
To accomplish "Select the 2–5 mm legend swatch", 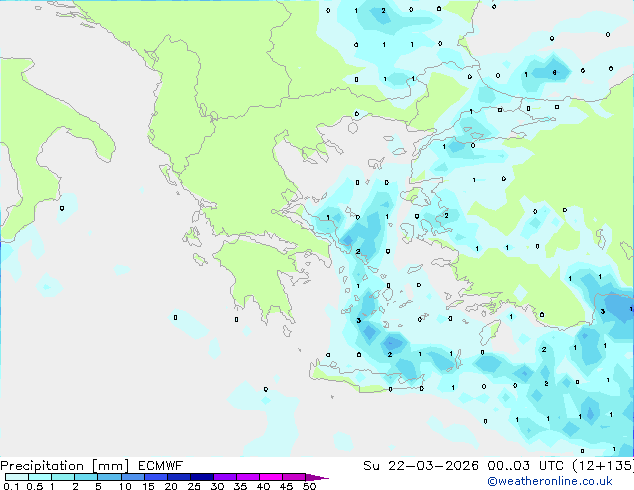I will tap(86, 477).
